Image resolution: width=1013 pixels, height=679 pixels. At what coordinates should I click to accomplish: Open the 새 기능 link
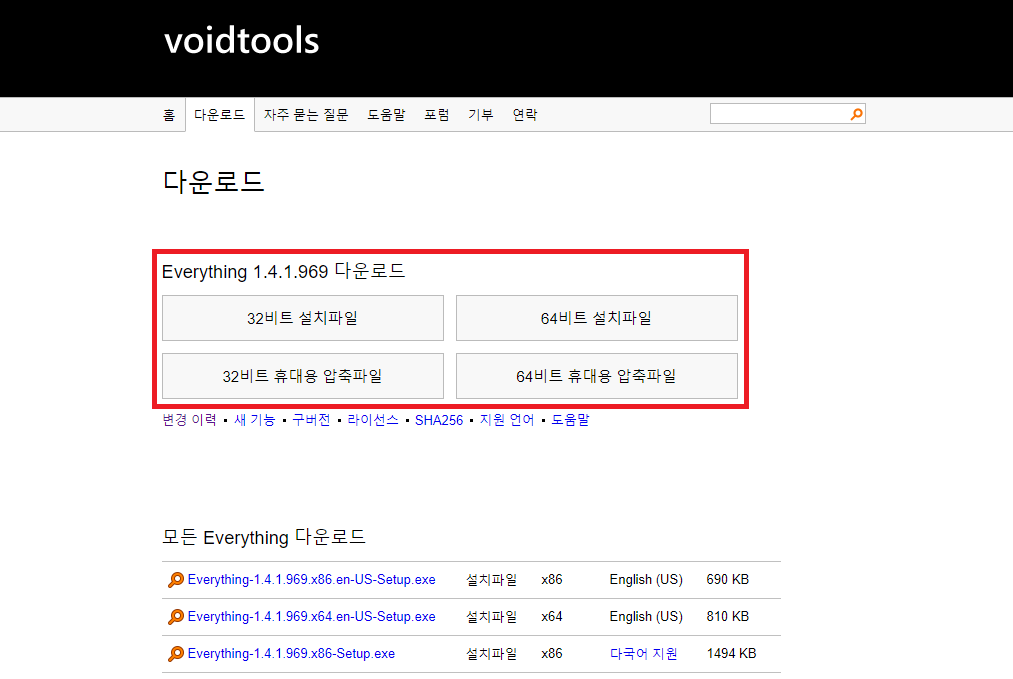pos(255,420)
